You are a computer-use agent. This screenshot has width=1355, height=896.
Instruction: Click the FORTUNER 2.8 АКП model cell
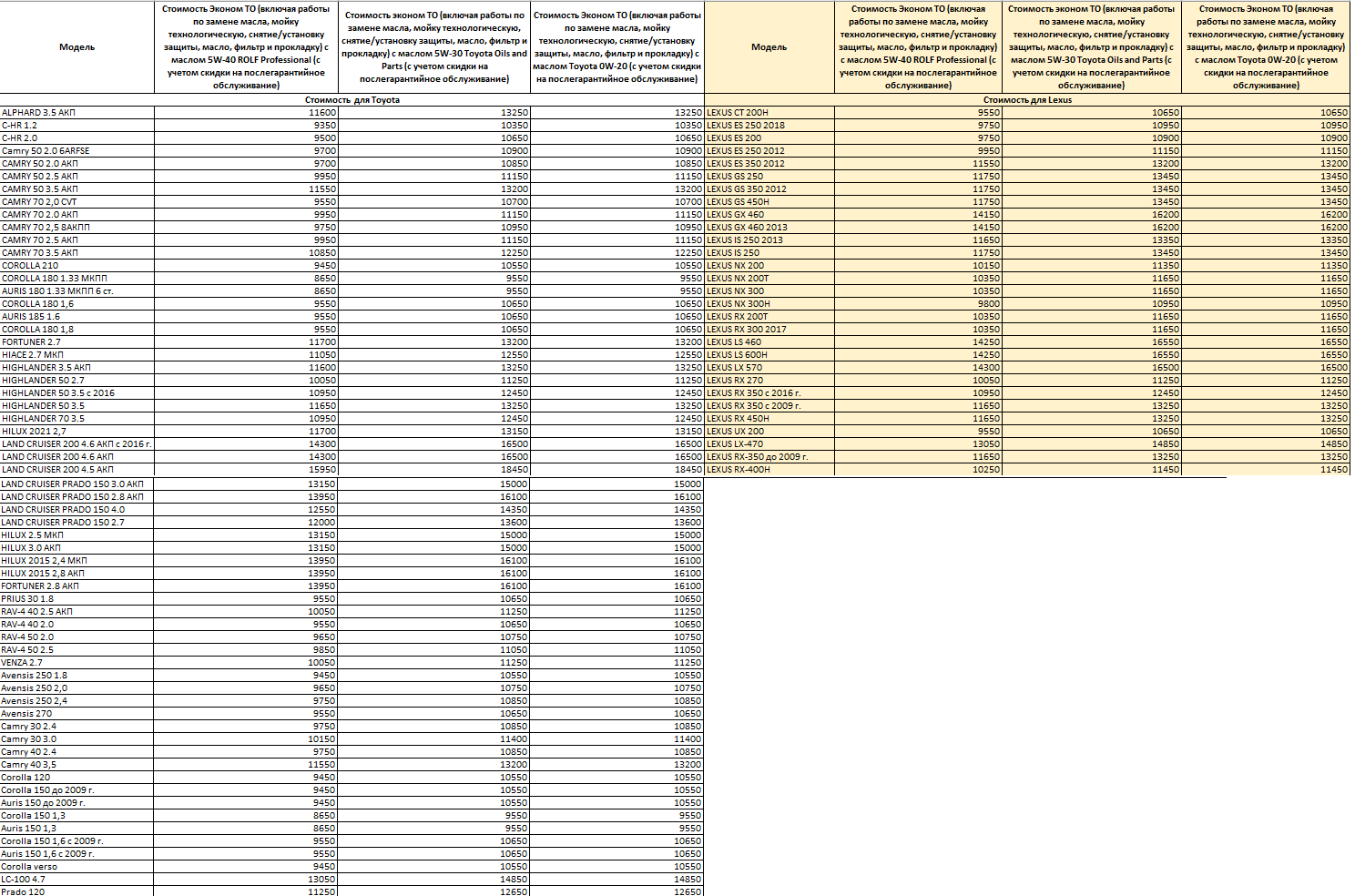click(77, 586)
